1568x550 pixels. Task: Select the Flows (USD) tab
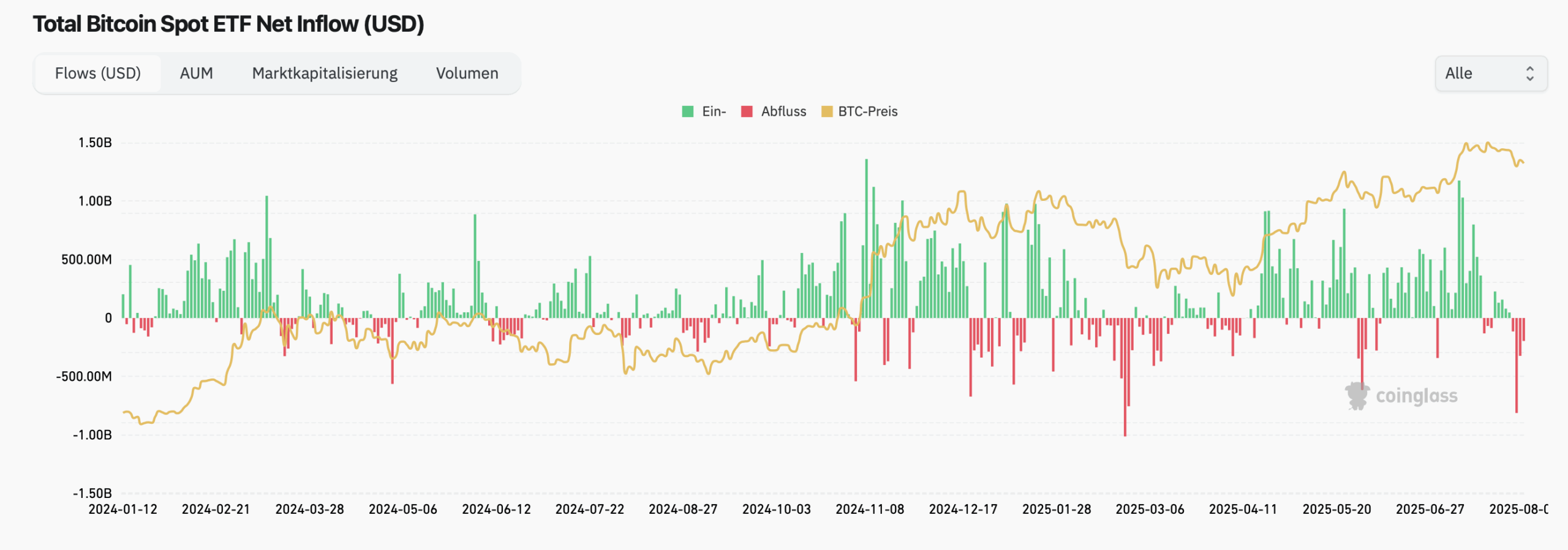pos(98,73)
